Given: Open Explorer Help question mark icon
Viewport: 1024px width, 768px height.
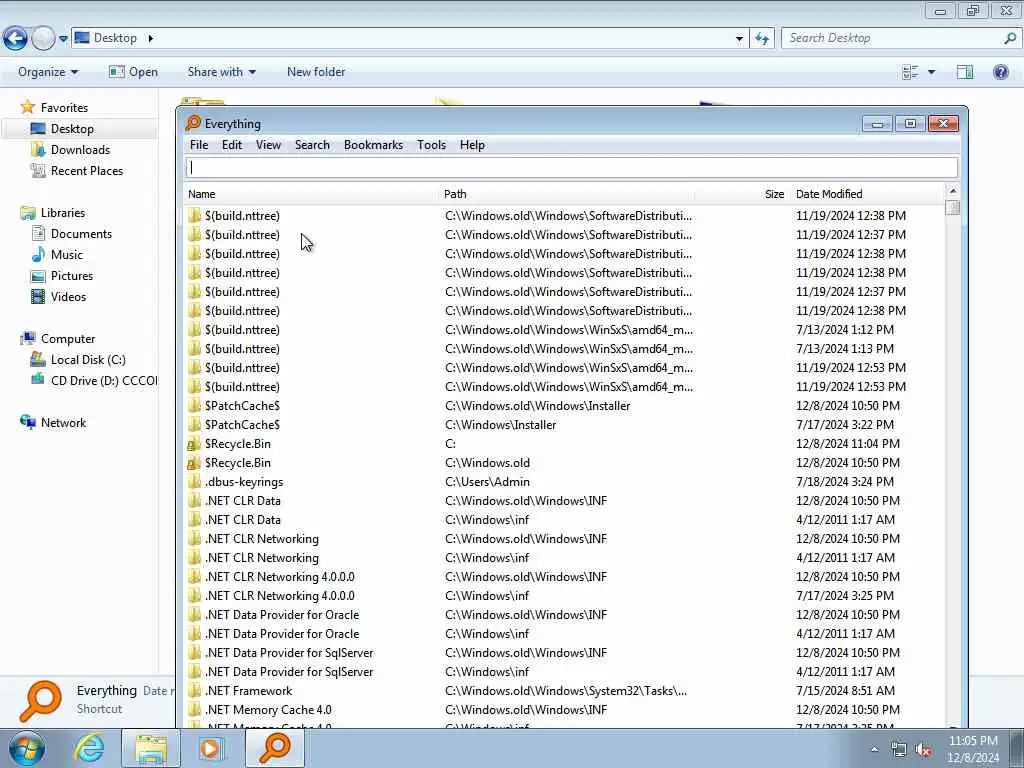Looking at the screenshot, I should tap(1000, 72).
